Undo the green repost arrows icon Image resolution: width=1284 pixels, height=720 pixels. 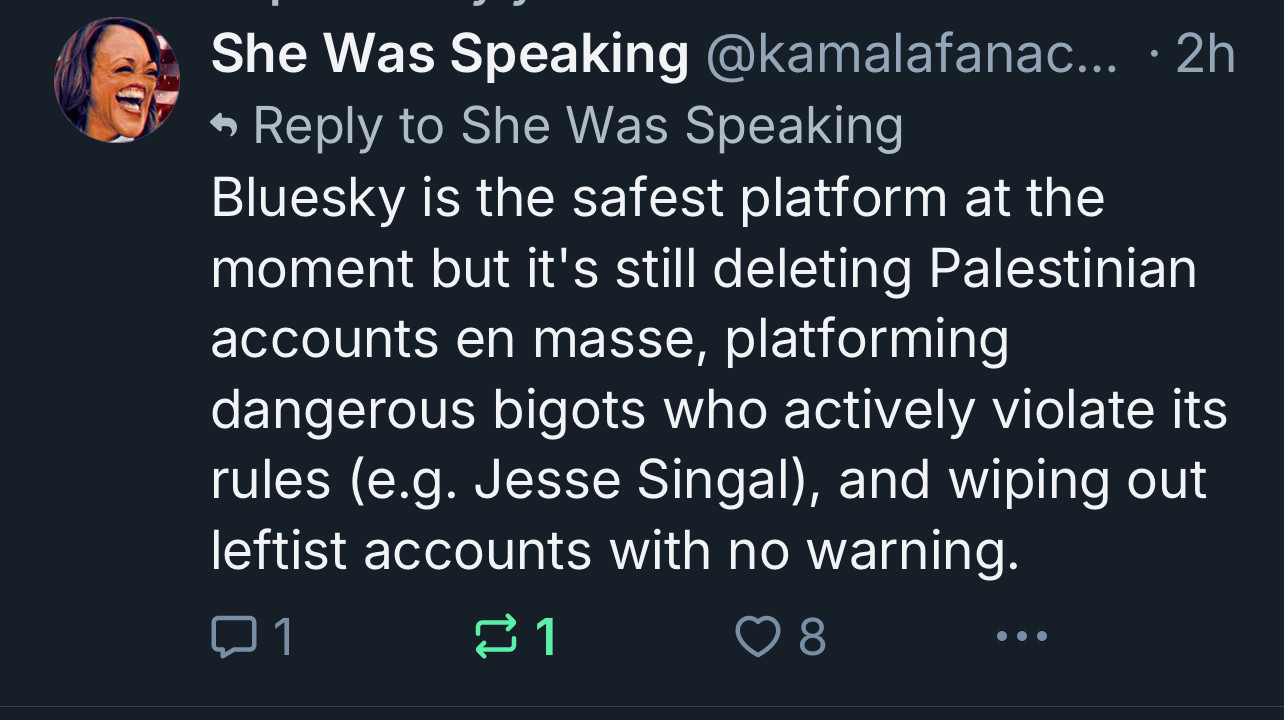[x=496, y=636]
